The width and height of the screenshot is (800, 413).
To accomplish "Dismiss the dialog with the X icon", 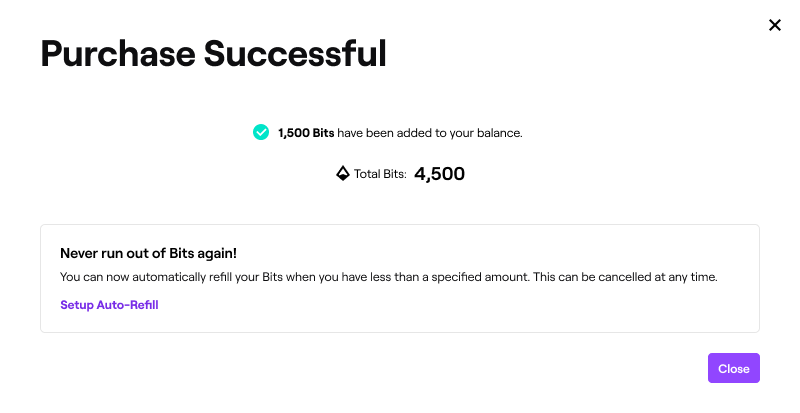I will pyautogui.click(x=774, y=25).
